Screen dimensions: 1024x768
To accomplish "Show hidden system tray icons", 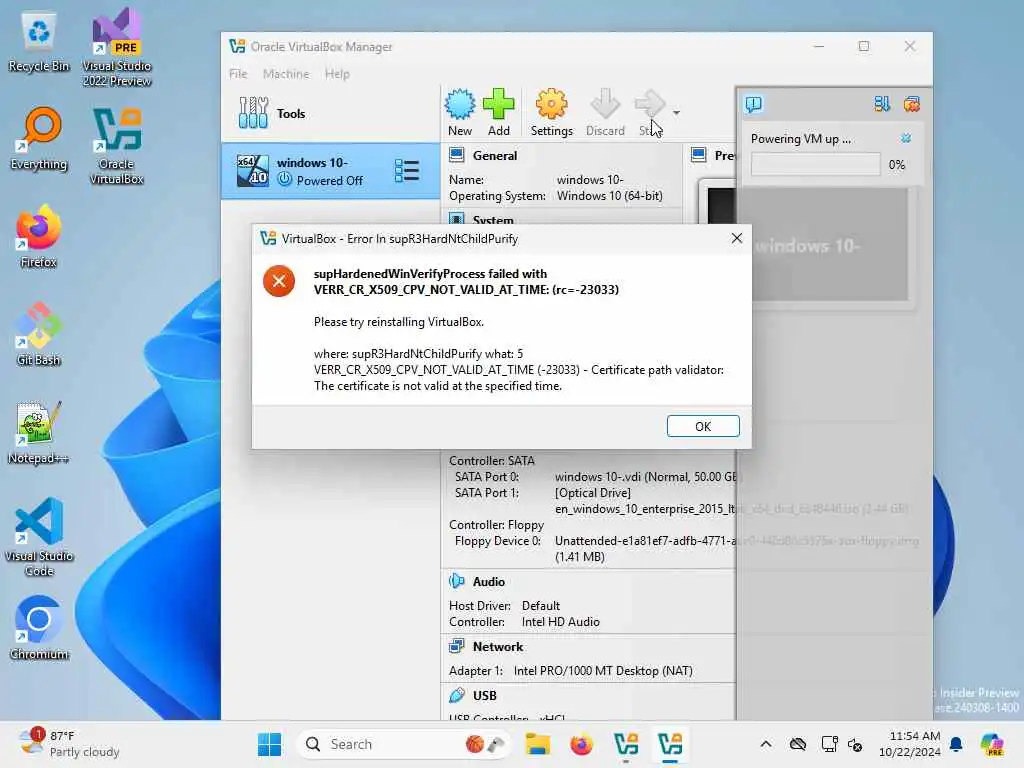I will [766, 744].
